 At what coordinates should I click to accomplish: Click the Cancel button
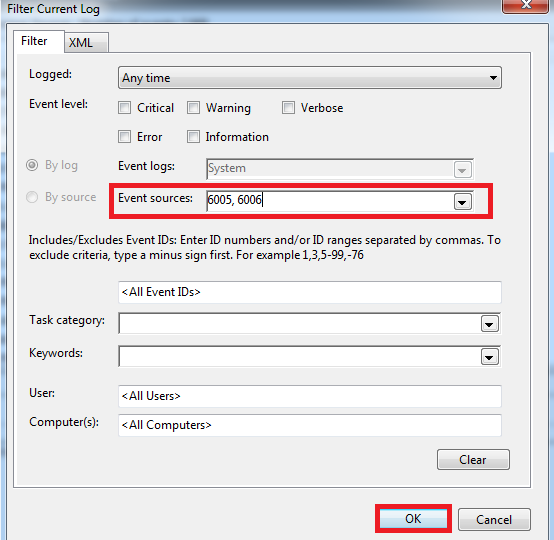coord(494,520)
